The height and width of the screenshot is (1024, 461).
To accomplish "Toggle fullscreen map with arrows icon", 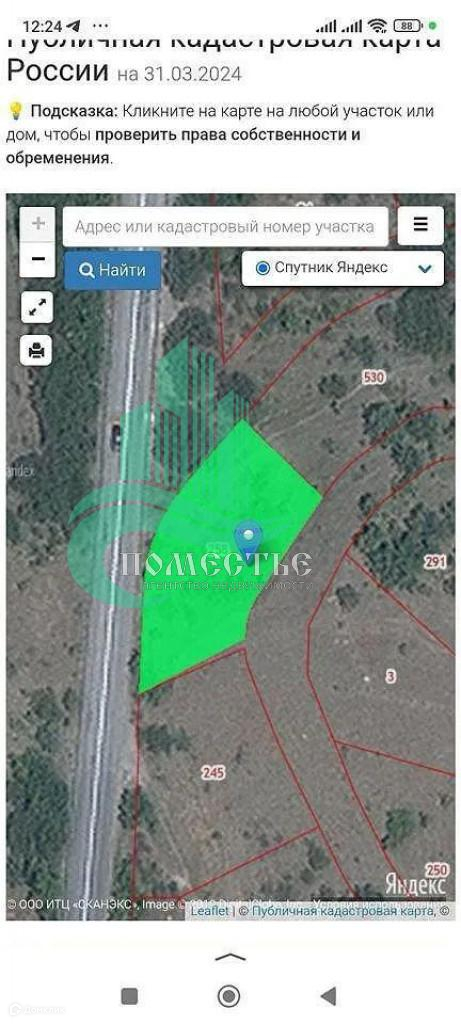I will point(37,307).
